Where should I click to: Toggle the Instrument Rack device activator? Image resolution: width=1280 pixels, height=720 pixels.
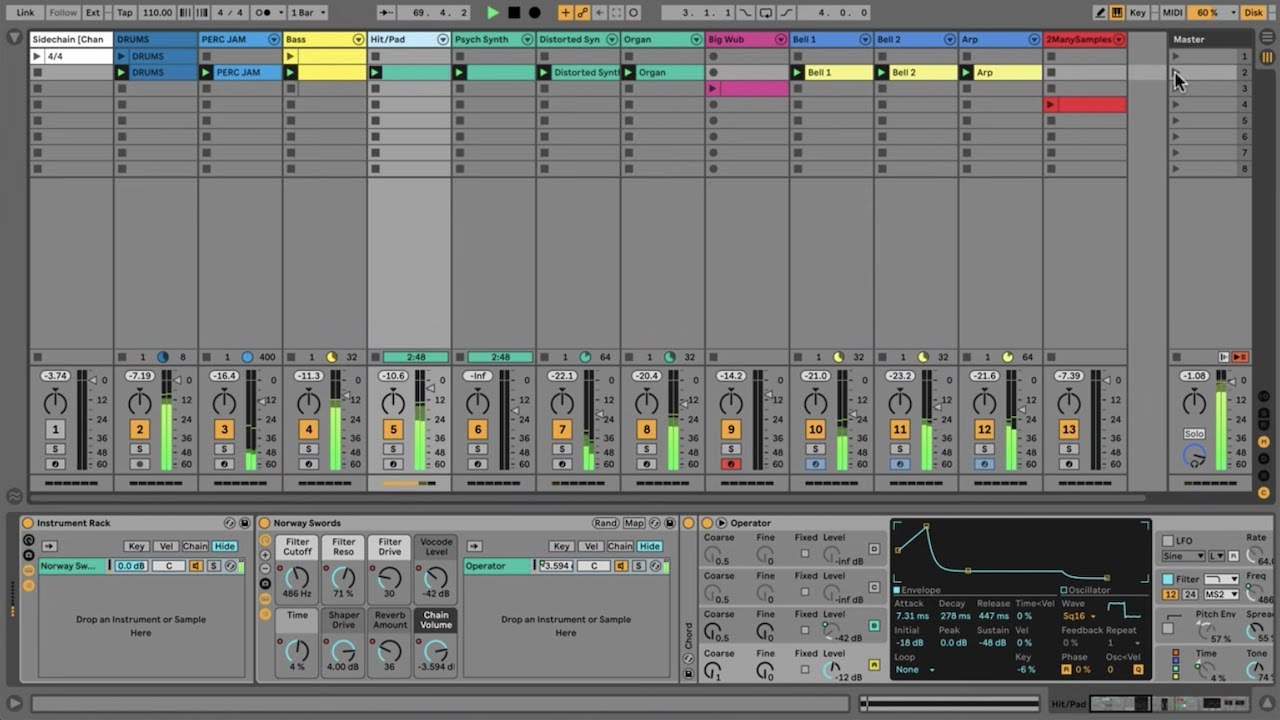tap(28, 523)
